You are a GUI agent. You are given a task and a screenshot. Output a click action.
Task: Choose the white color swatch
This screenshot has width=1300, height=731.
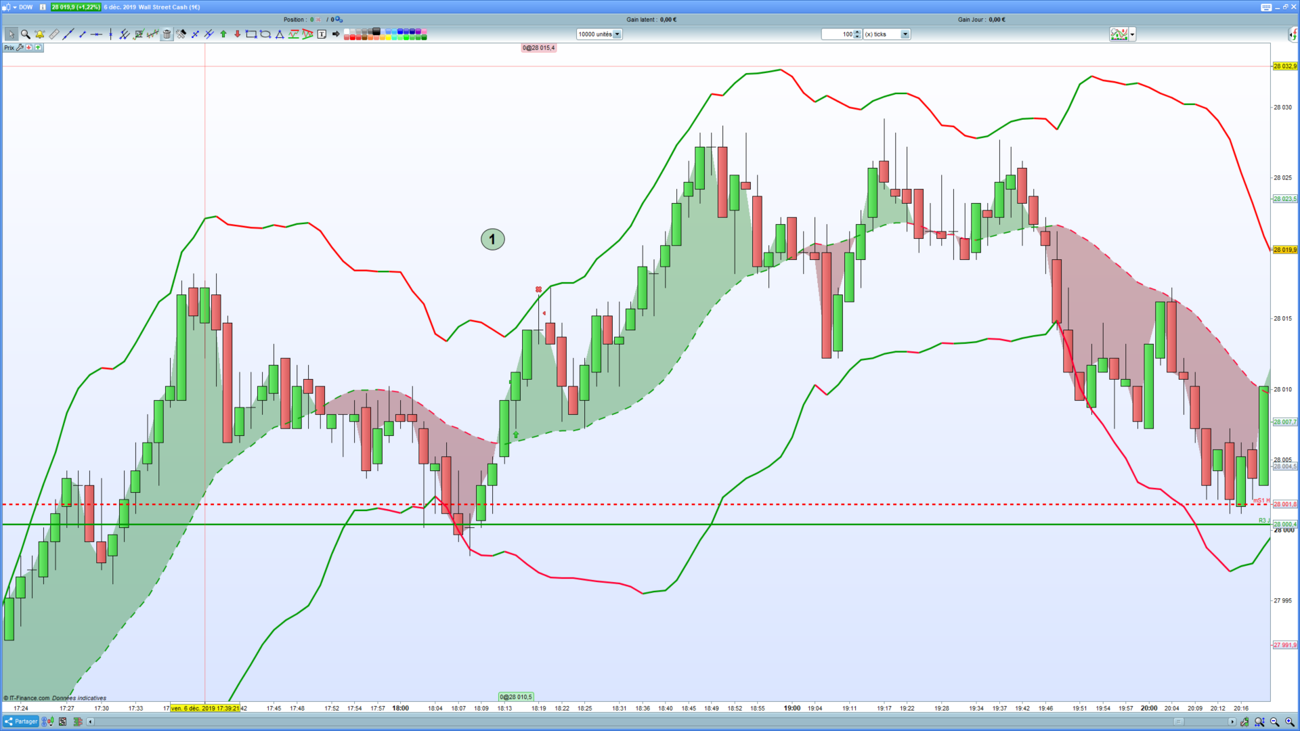coord(348,31)
